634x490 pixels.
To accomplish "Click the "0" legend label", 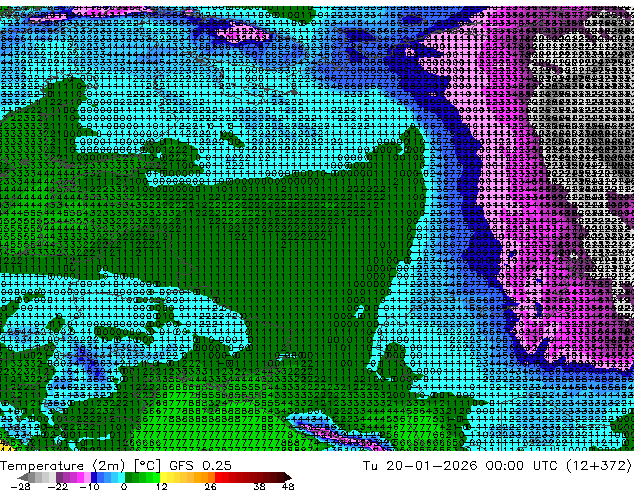I will [x=124, y=486].
